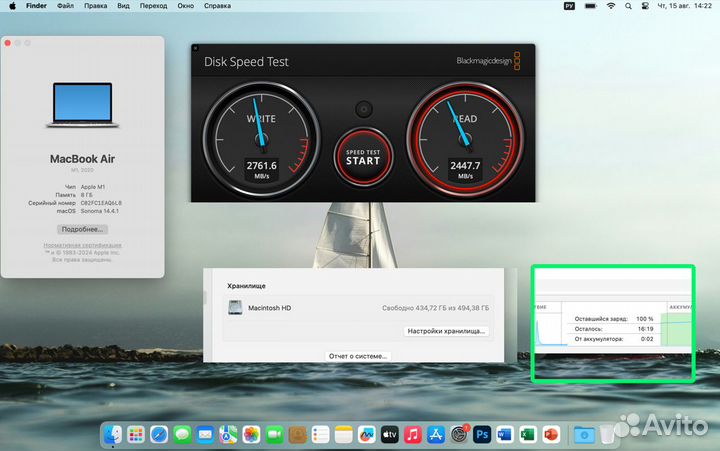Open the Finder menu

point(36,6)
